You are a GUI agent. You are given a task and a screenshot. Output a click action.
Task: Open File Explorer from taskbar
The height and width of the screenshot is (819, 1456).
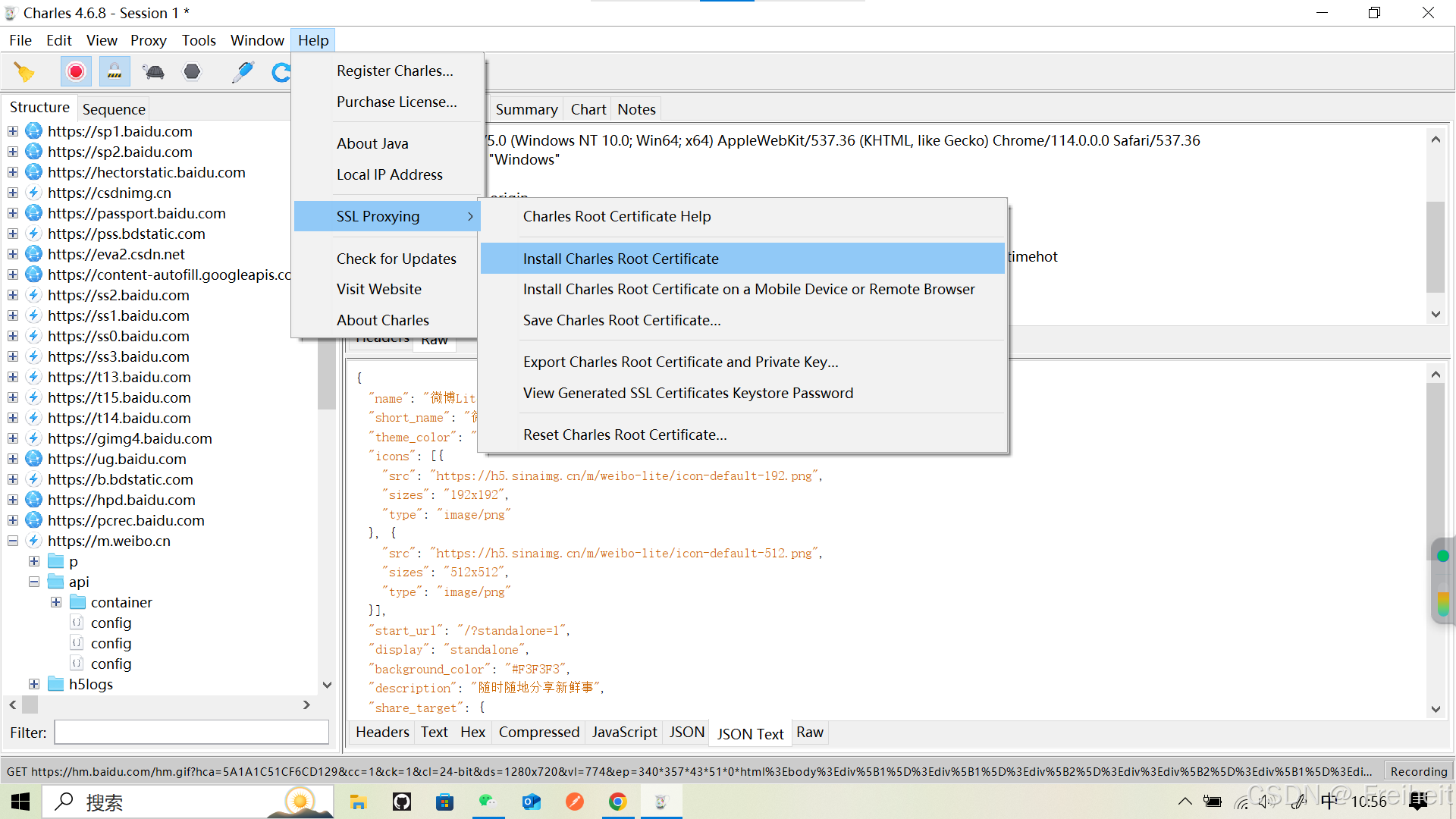pyautogui.click(x=358, y=802)
